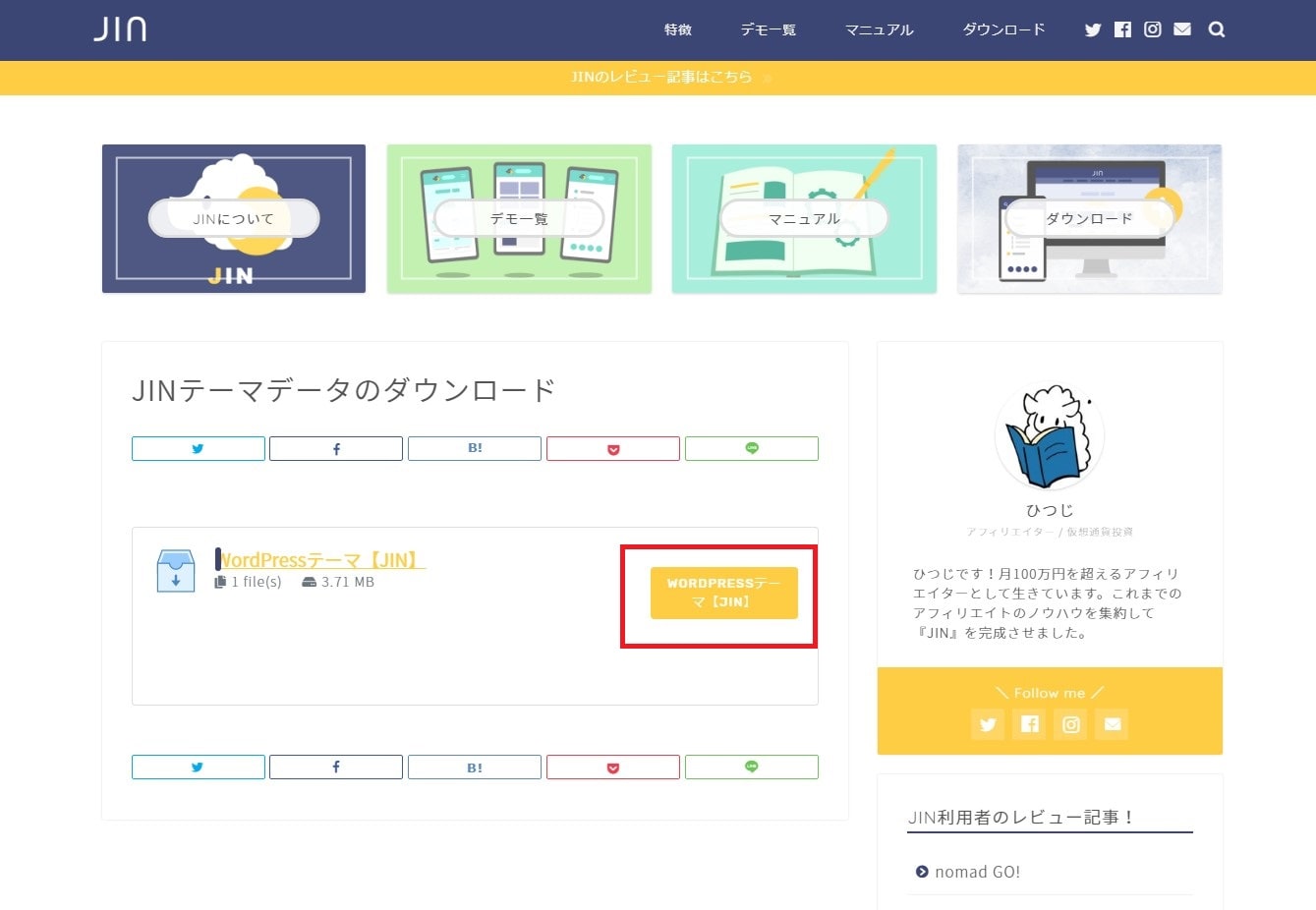Click the JIN logo in header
1316x910 pixels.
pyautogui.click(x=120, y=28)
